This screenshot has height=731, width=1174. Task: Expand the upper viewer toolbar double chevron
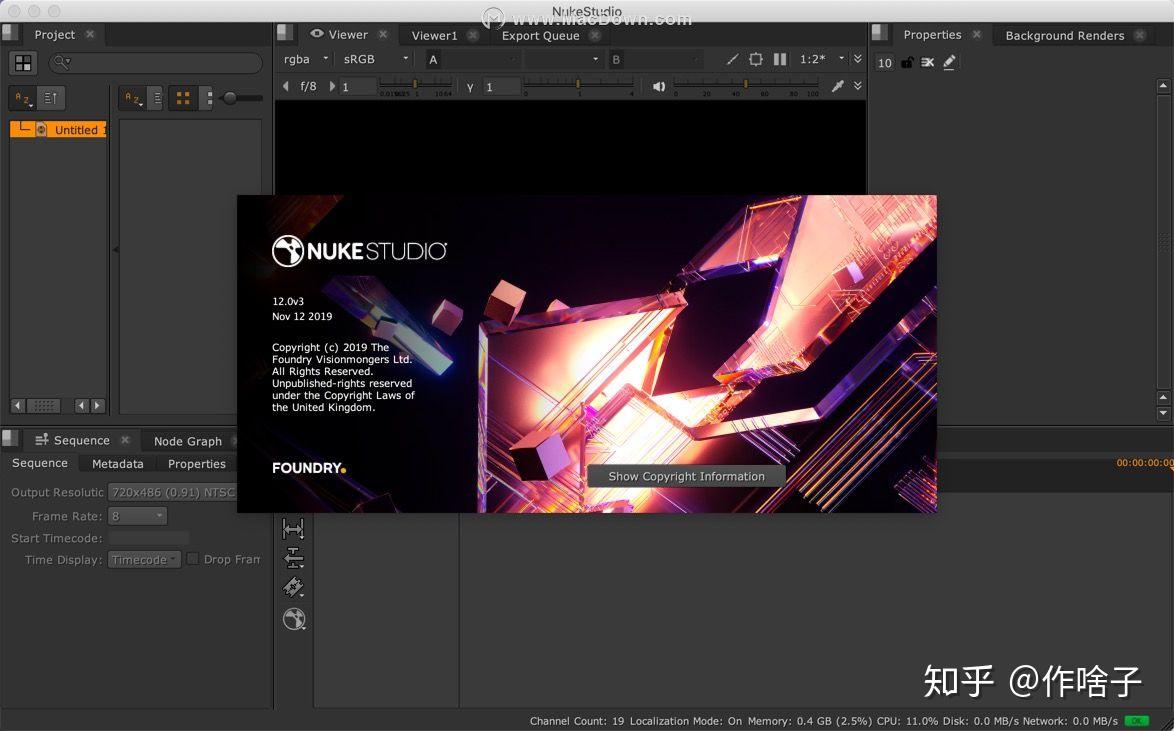858,59
